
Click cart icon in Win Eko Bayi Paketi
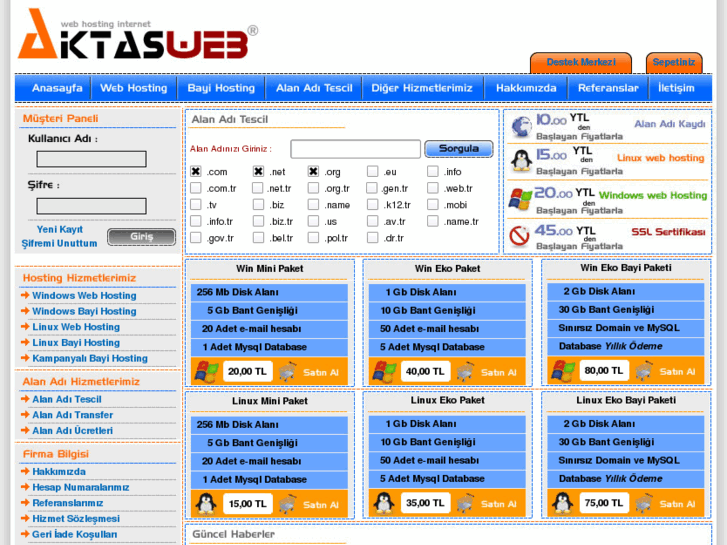click(x=644, y=371)
